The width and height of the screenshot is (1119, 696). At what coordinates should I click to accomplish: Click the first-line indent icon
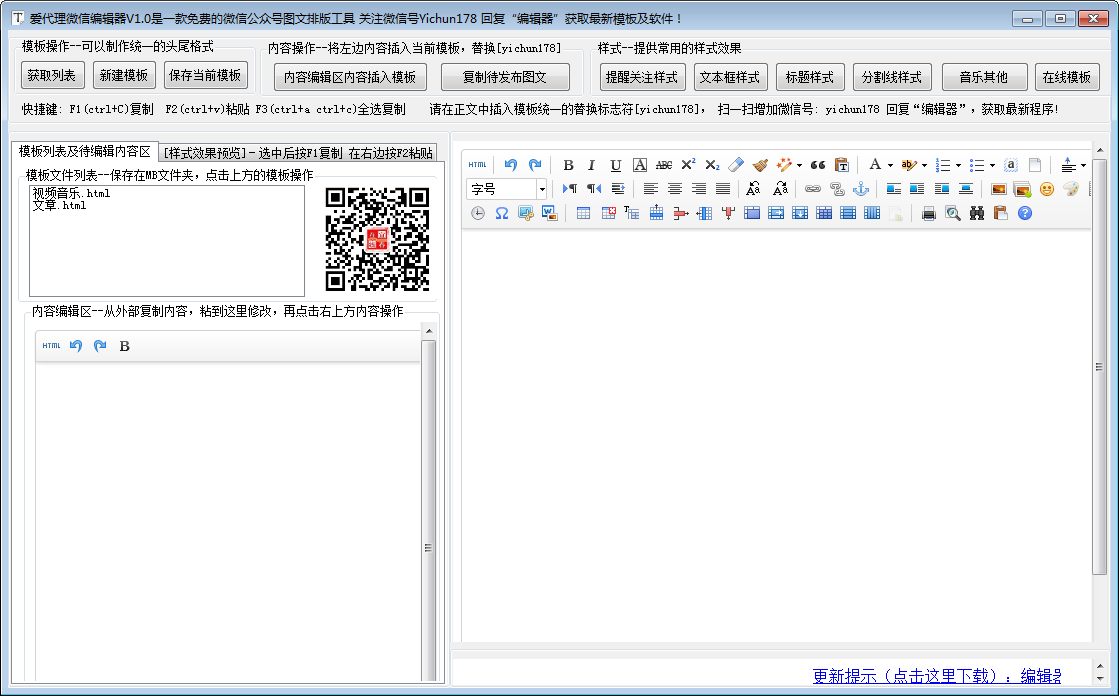coord(618,188)
